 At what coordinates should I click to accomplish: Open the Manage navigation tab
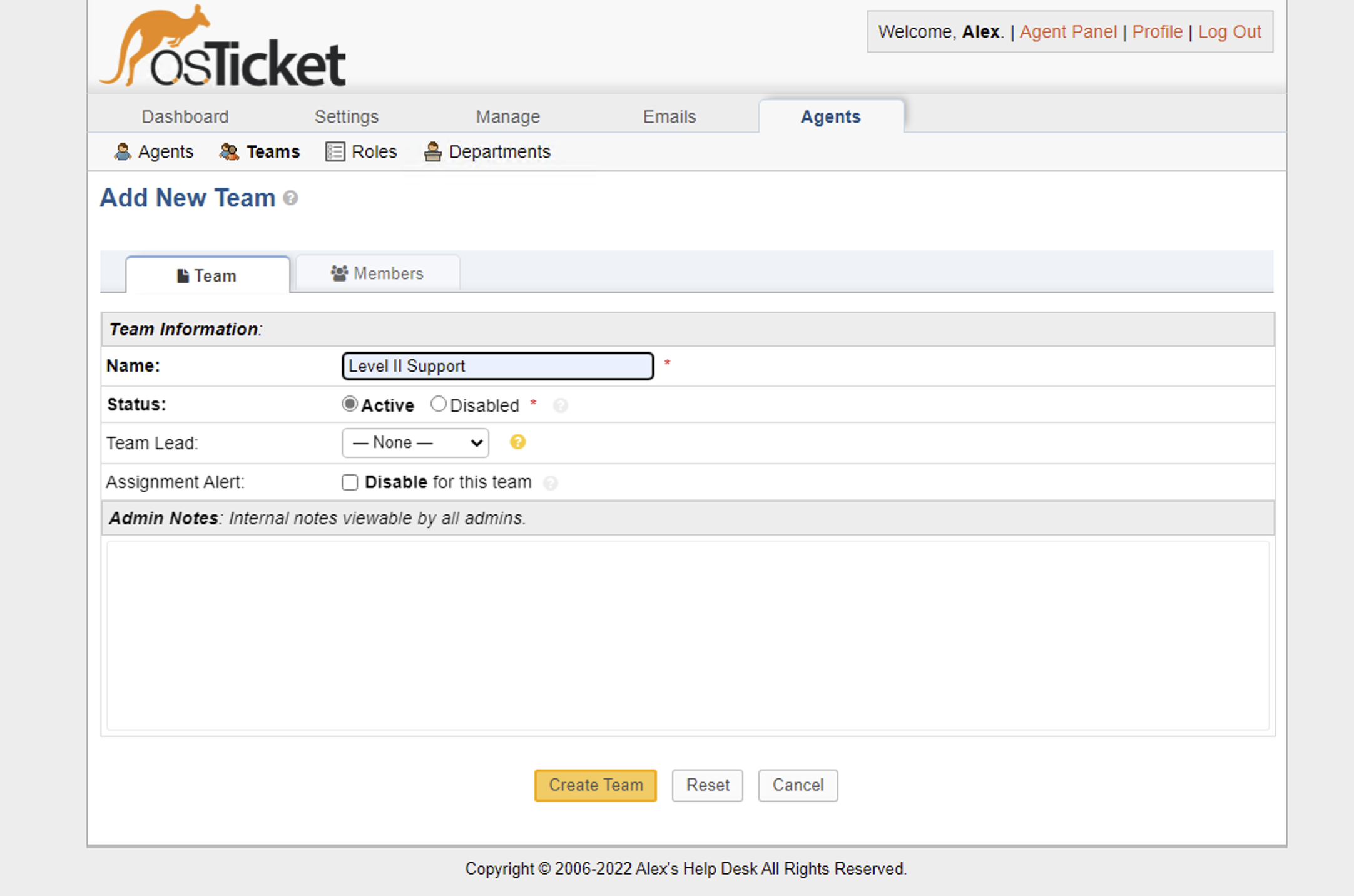pos(507,116)
